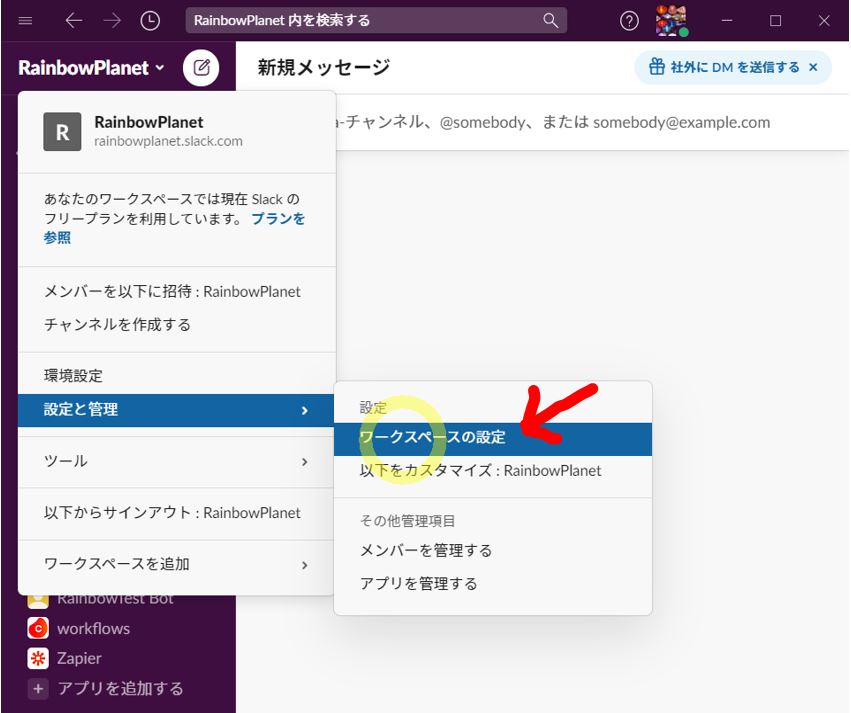Image resolution: width=851 pixels, height=713 pixels.
Task: Click the gift icon in DM banner
Action: click(x=657, y=67)
